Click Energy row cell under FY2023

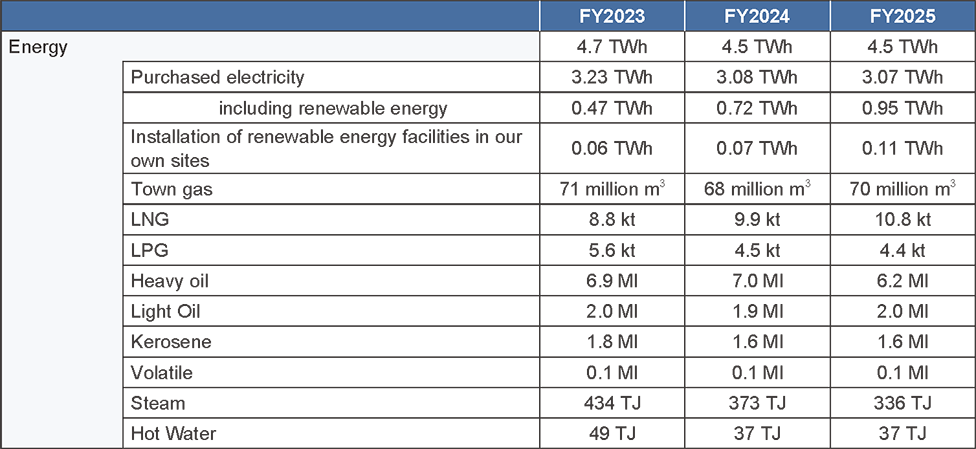coord(612,46)
